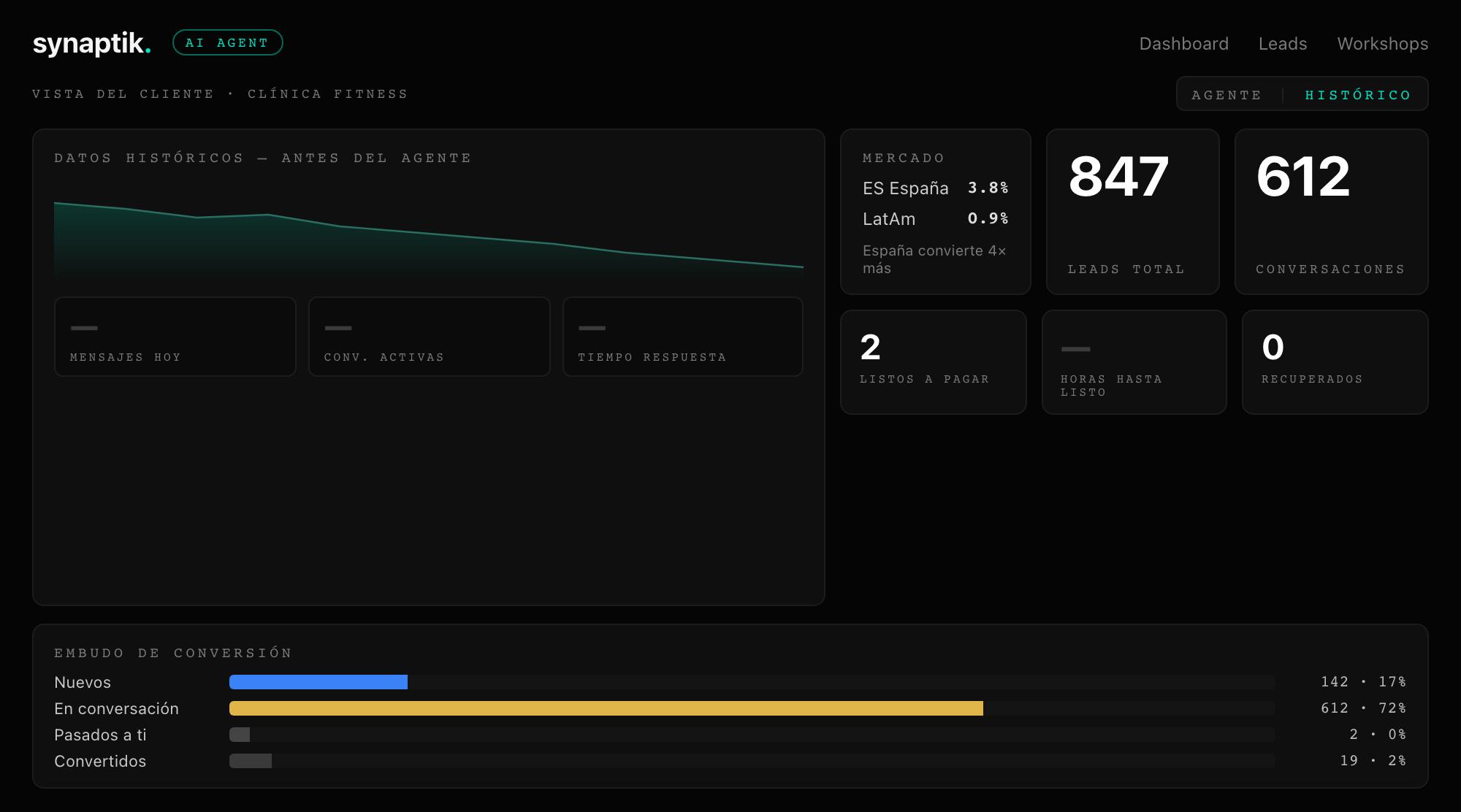Click the LISTOS A PAGAR card
The image size is (1461, 812).
(934, 362)
